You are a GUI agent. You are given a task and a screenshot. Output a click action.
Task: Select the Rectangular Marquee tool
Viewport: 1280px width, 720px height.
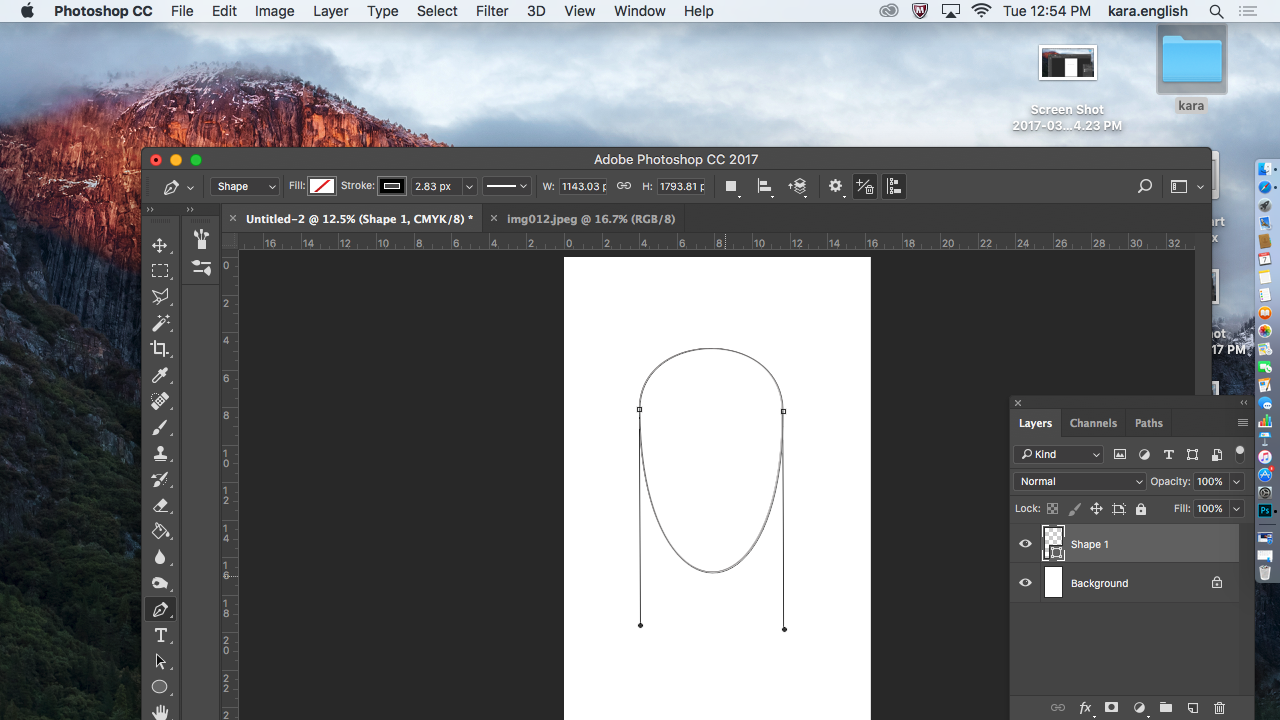(x=160, y=270)
